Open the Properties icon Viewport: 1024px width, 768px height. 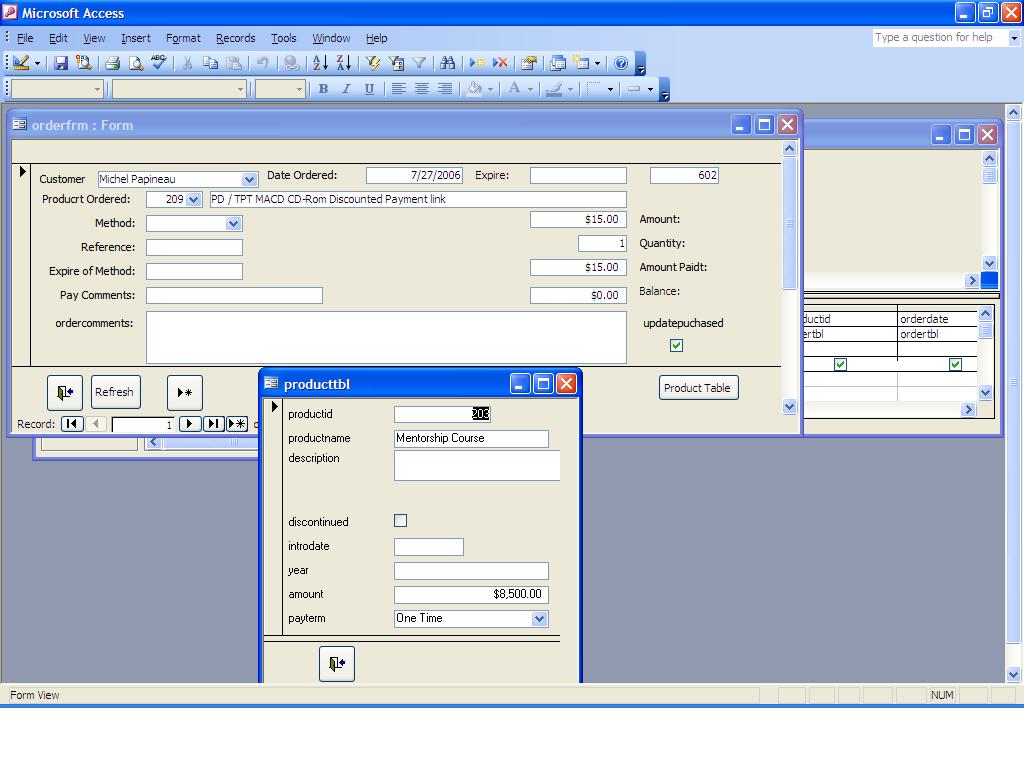[x=529, y=63]
